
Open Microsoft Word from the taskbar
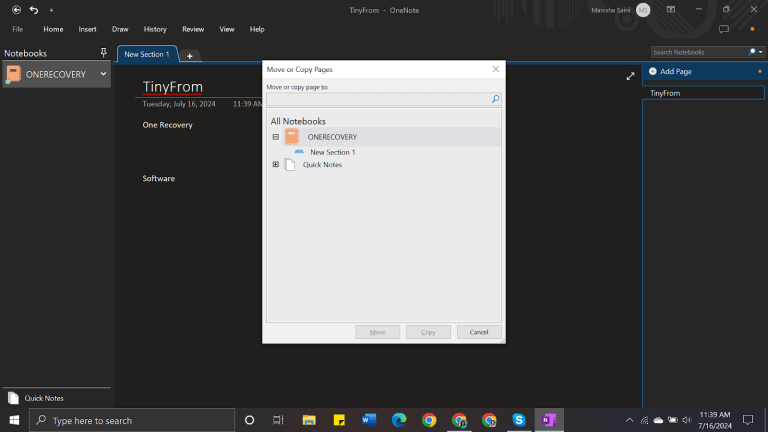point(369,420)
